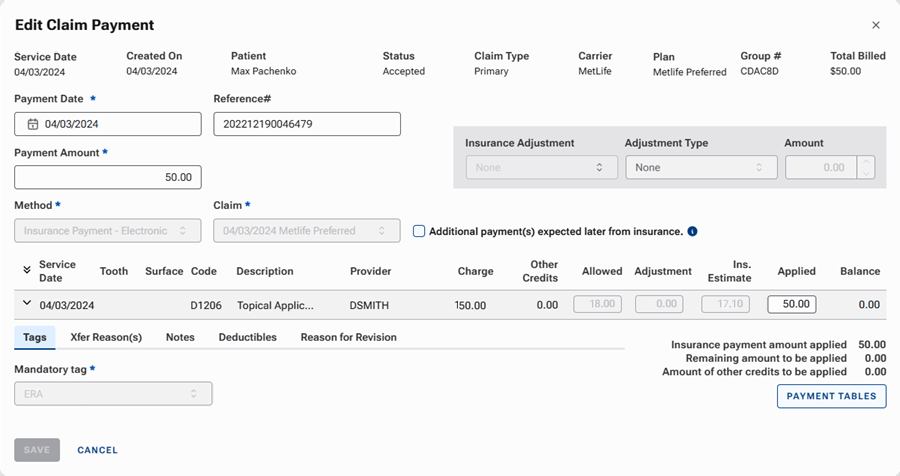Click the Applied amount field
This screenshot has height=476, width=900.
pyautogui.click(x=791, y=304)
